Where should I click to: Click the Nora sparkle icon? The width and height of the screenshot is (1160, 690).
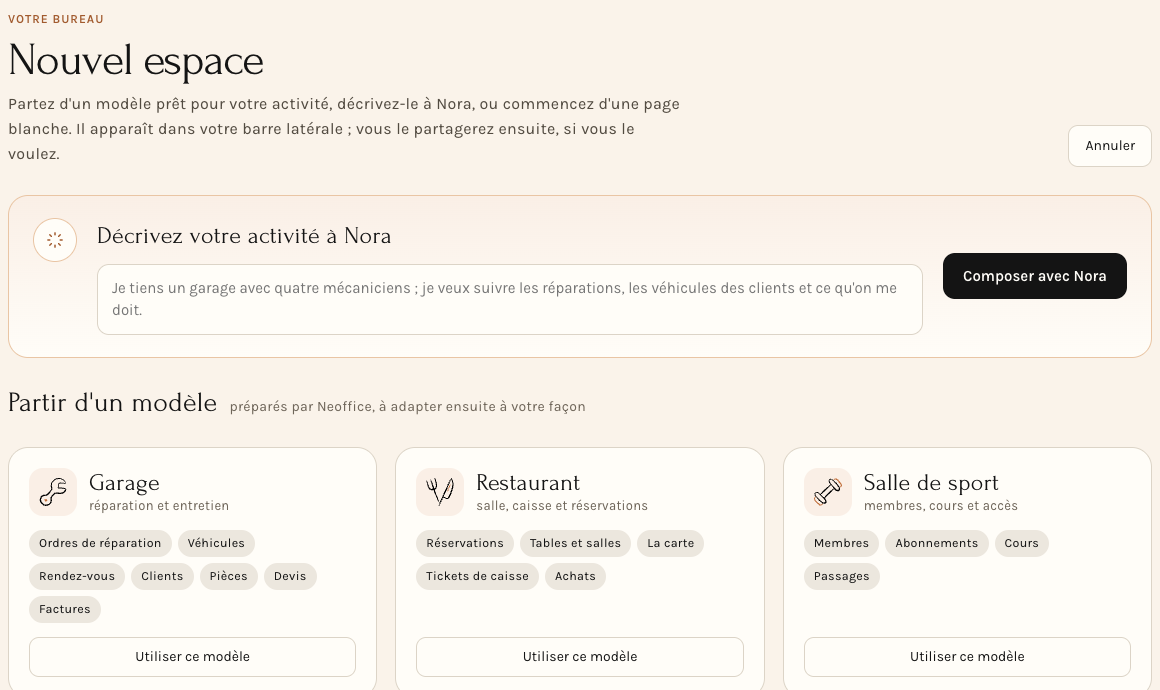click(x=55, y=240)
